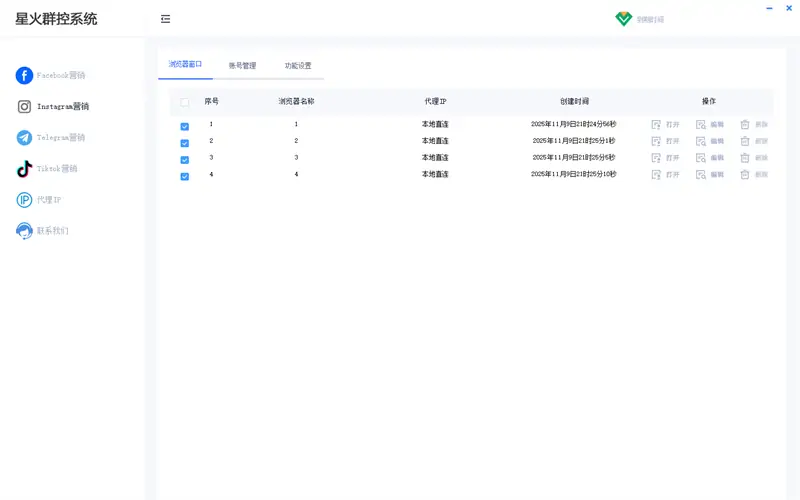Open Telegram营销 in the sidebar
The height and width of the screenshot is (500, 800).
(51, 138)
